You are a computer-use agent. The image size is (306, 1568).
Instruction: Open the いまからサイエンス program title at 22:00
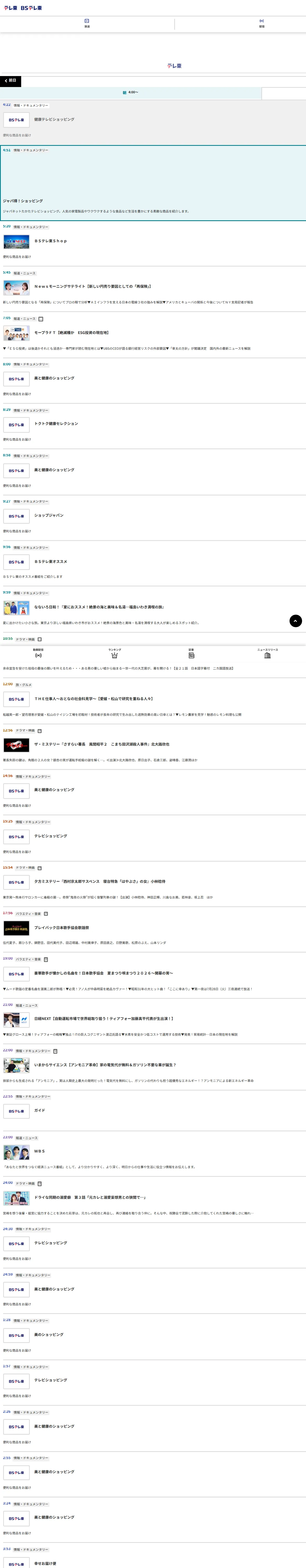pyautogui.click(x=105, y=1065)
